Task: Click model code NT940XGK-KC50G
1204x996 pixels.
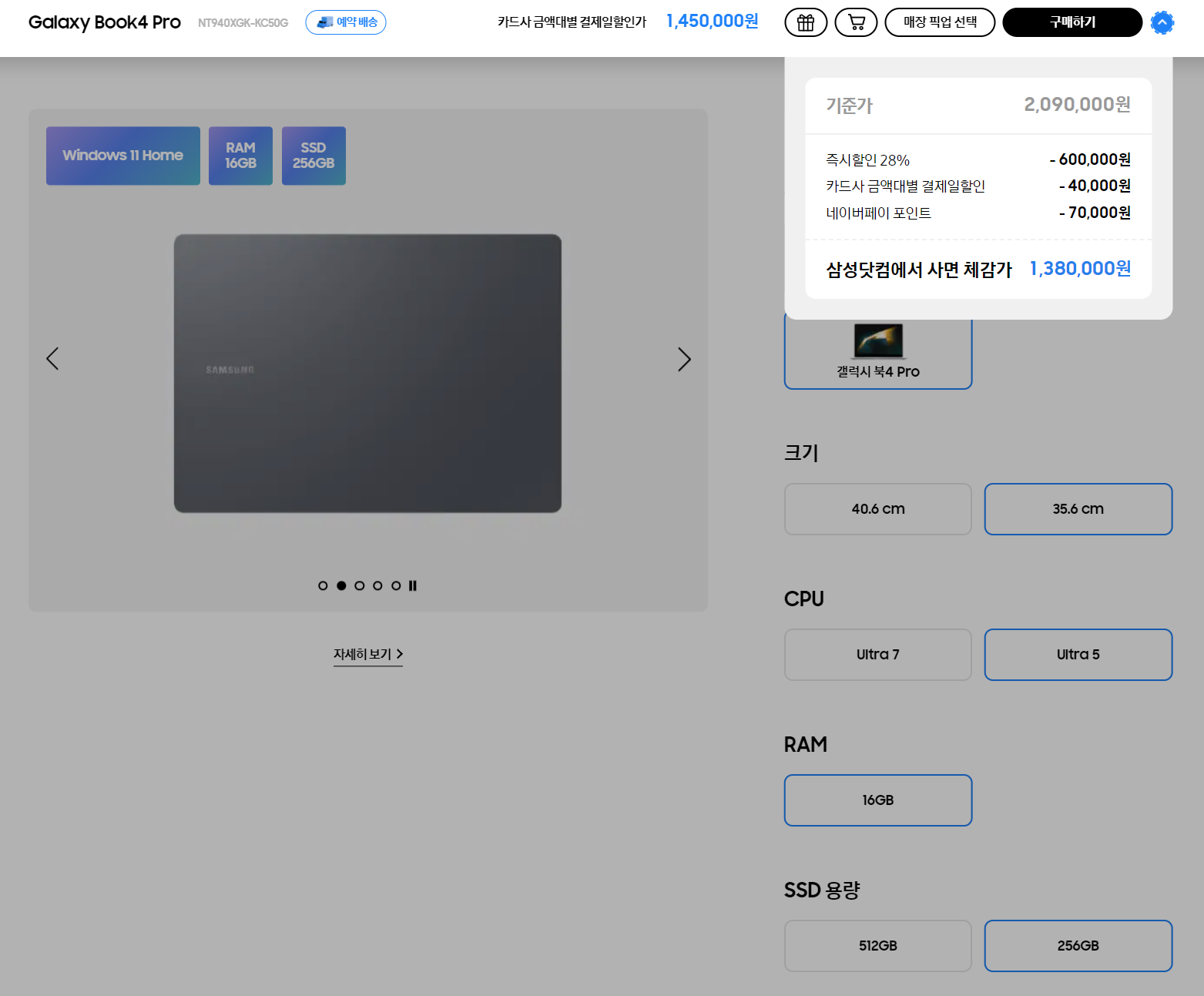Action: tap(243, 23)
